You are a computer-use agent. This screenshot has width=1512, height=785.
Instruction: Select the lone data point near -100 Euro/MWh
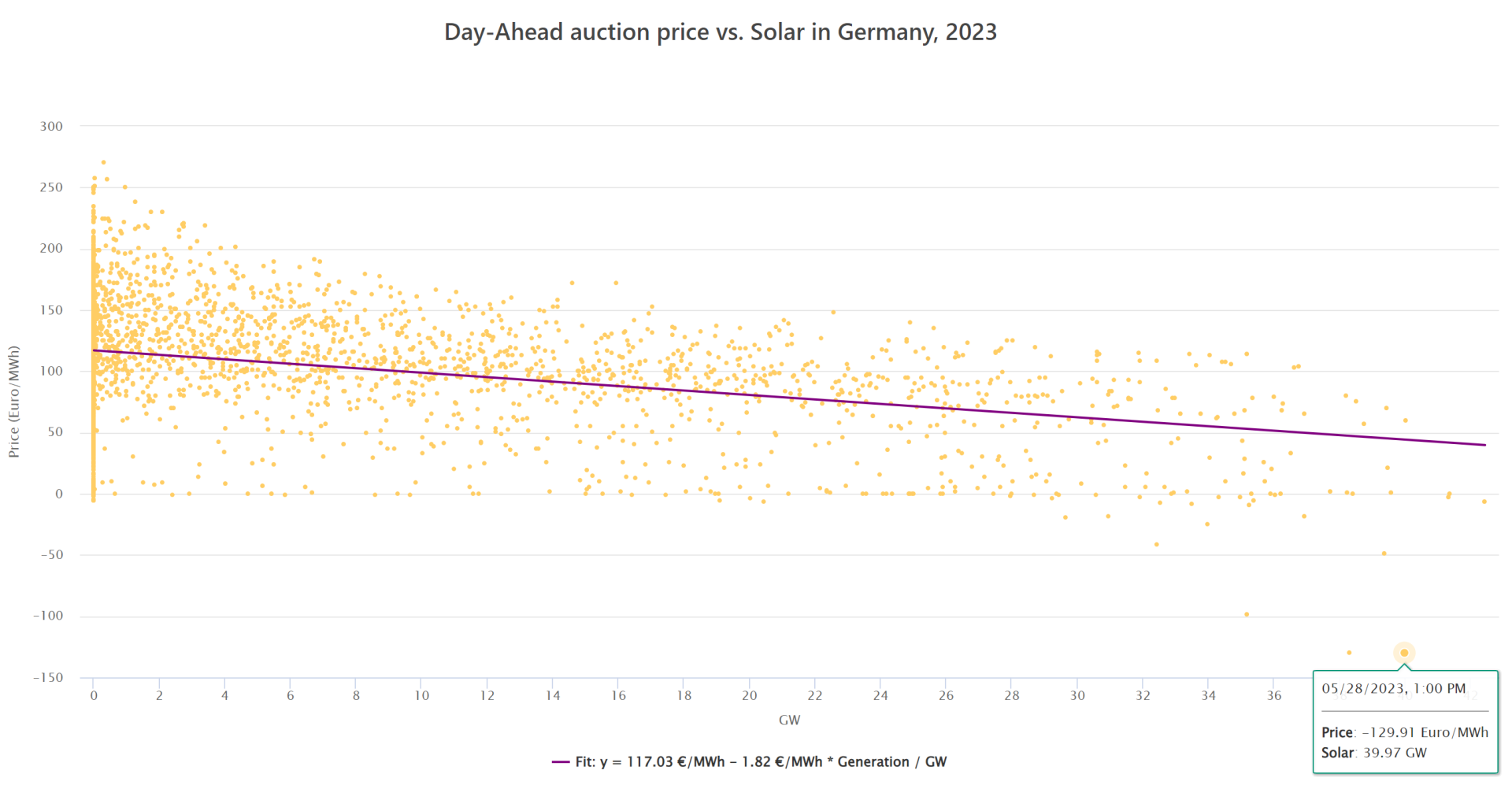tap(1247, 614)
